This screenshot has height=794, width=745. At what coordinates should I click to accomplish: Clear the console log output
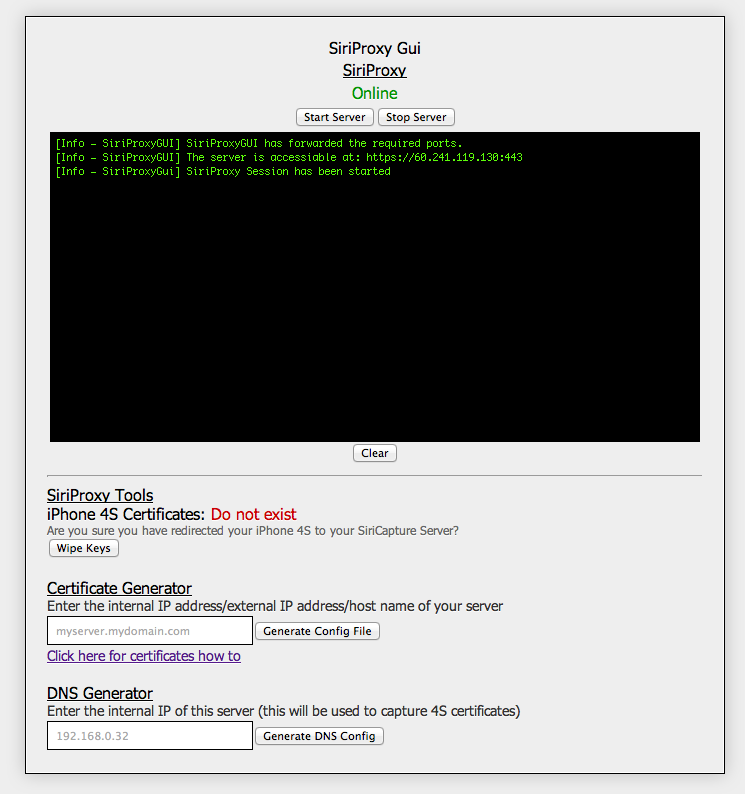coord(375,453)
